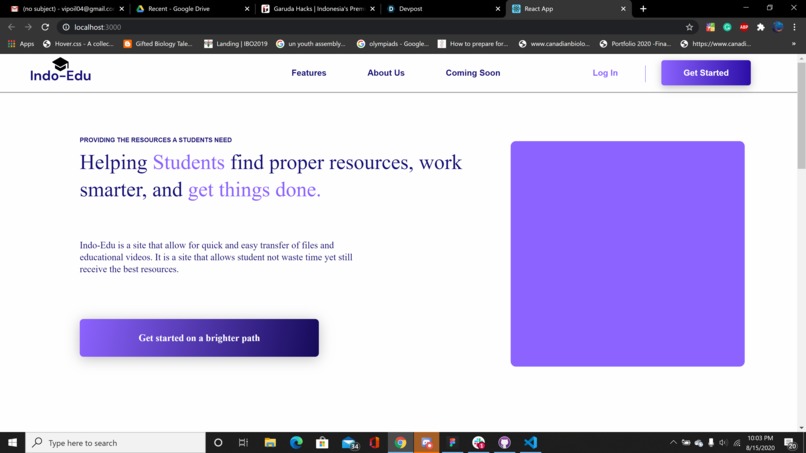
Task: Open Features in site navigation
Action: tap(309, 73)
